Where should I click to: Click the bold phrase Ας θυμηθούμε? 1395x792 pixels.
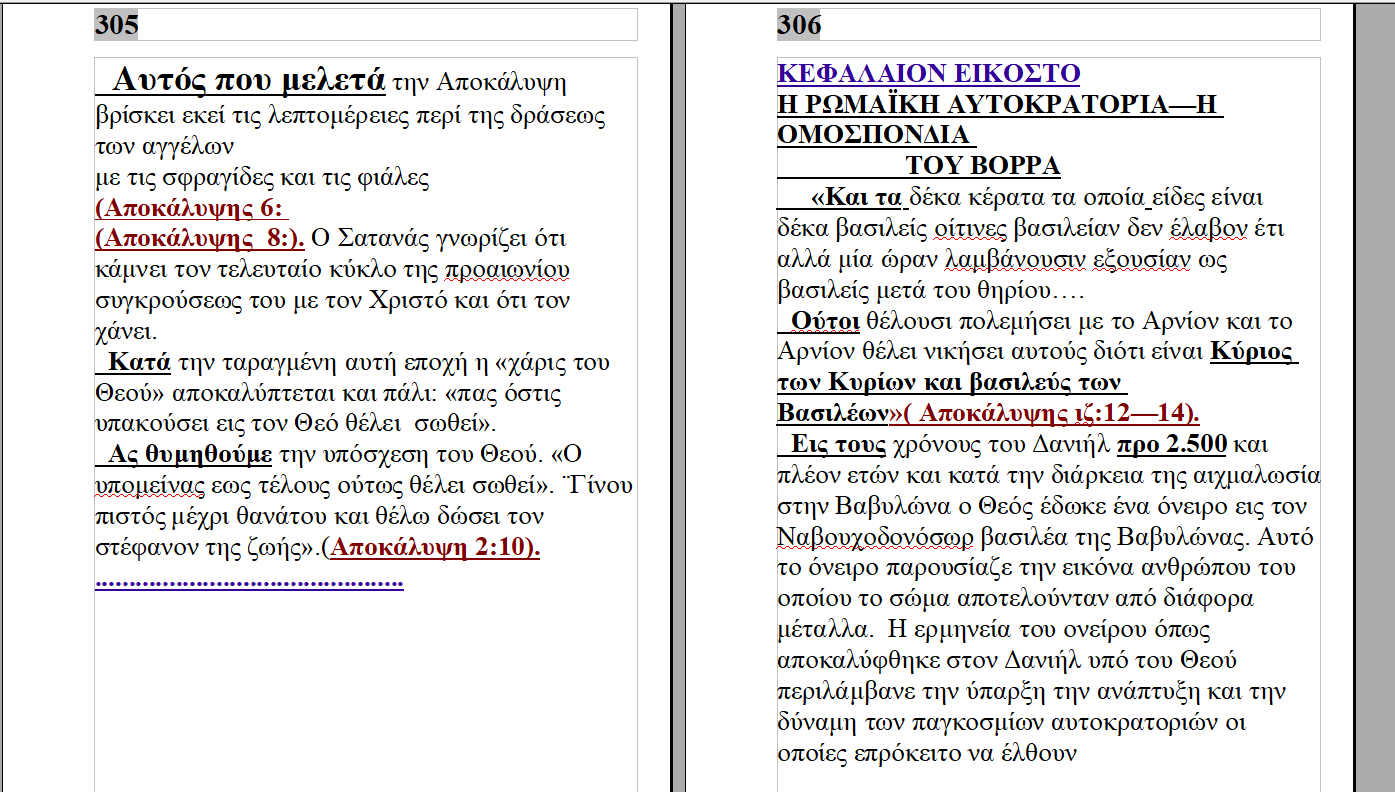(x=189, y=455)
